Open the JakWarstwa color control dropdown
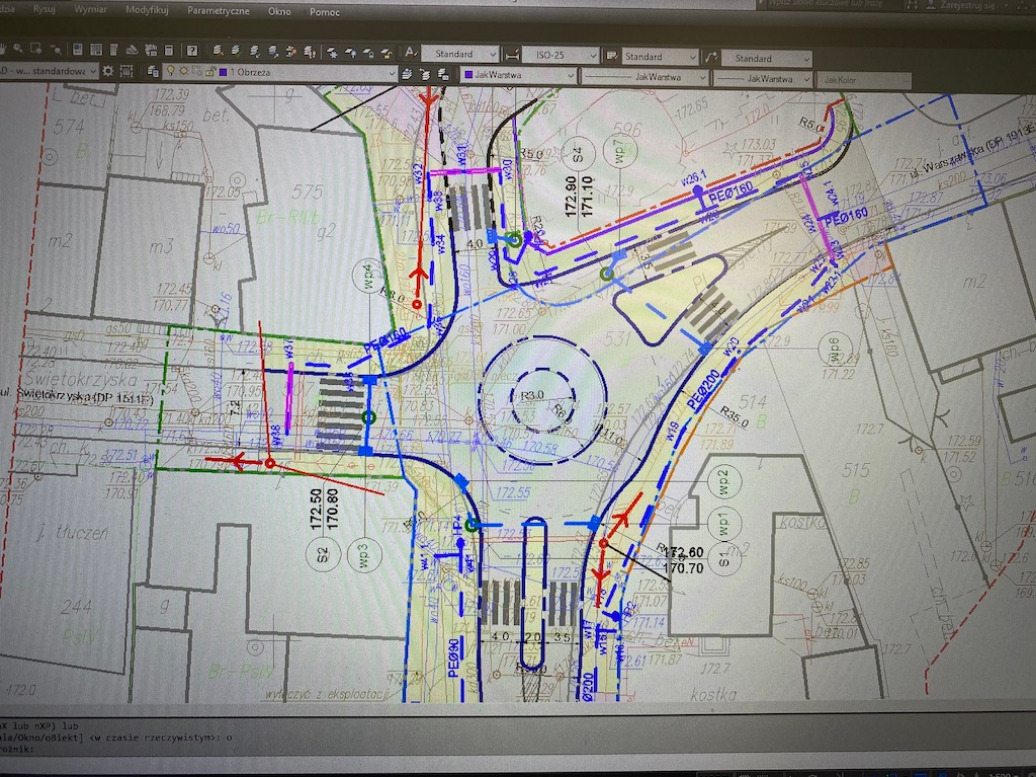Screen dimensions: 1036x777 pyautogui.click(x=570, y=76)
